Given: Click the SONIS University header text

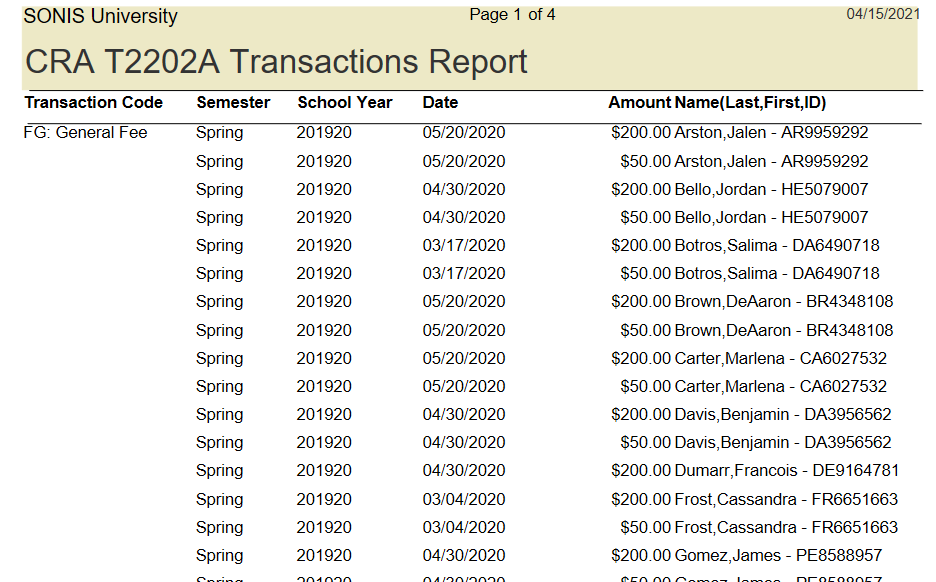Looking at the screenshot, I should click(x=100, y=17).
